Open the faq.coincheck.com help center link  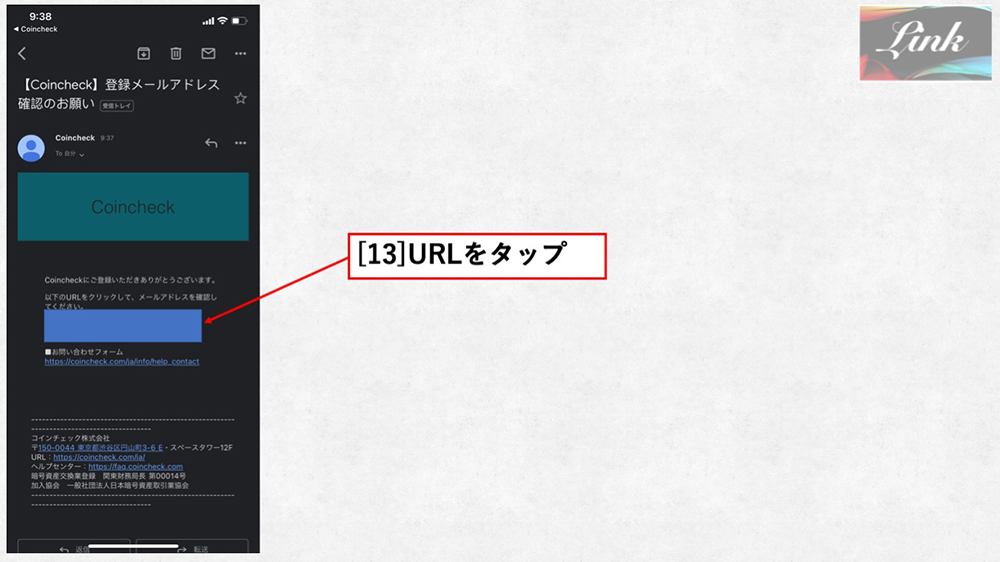tap(135, 467)
